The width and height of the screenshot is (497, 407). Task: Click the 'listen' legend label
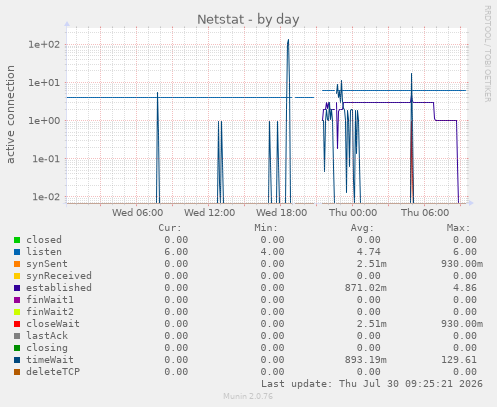pos(44,252)
